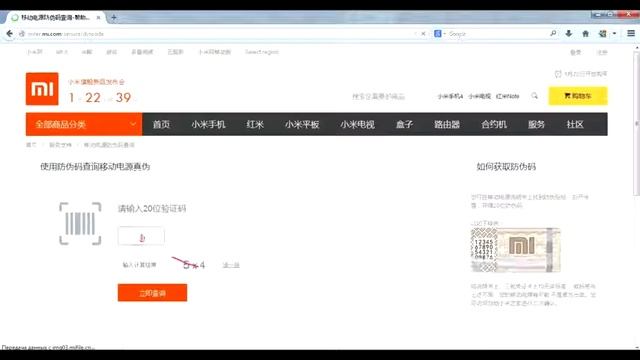
Task: Click the 红米Note hot search link
Action: point(507,96)
